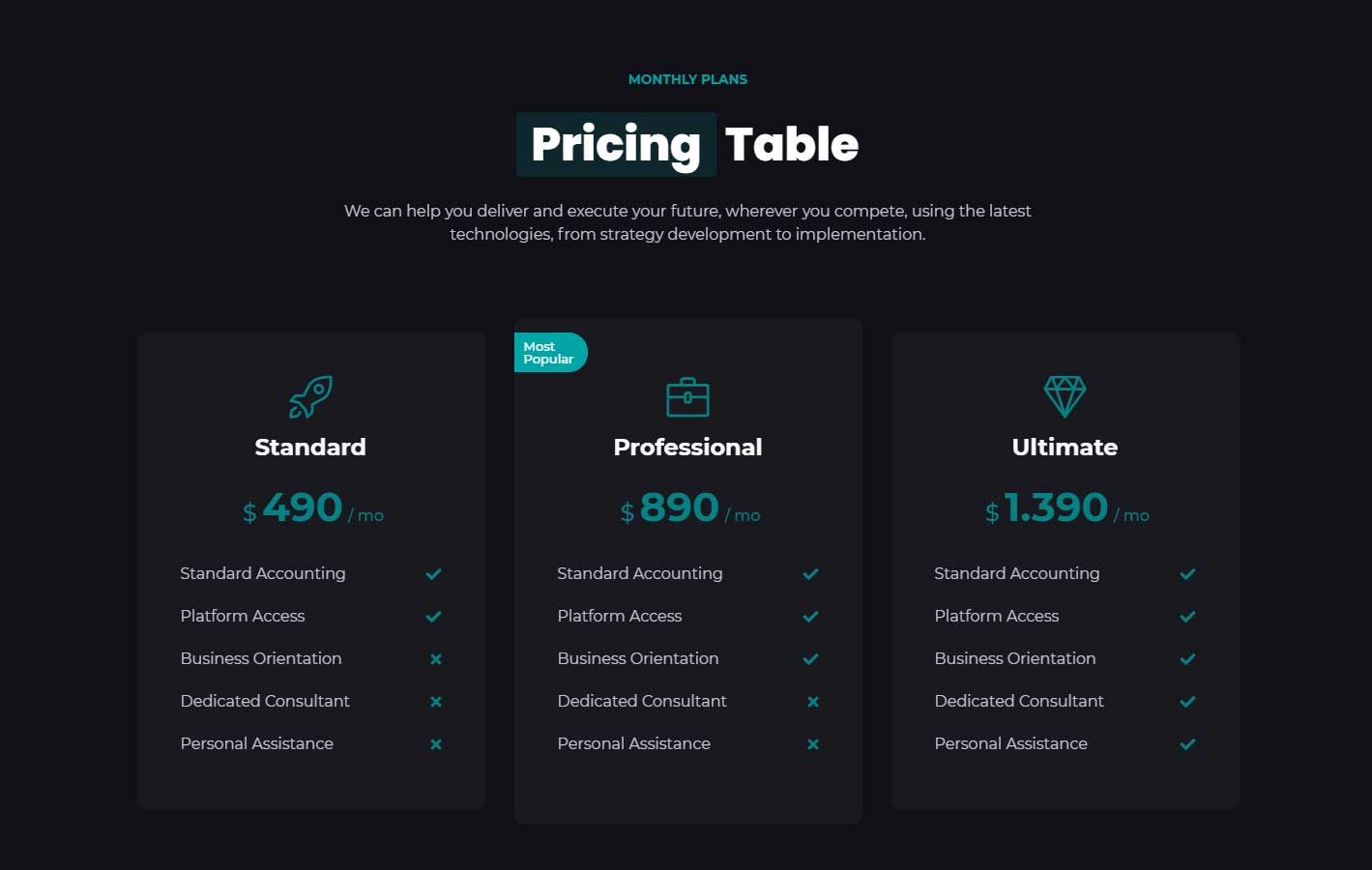Click the $1.390 per month price
The image size is (1372, 870).
(x=1065, y=508)
